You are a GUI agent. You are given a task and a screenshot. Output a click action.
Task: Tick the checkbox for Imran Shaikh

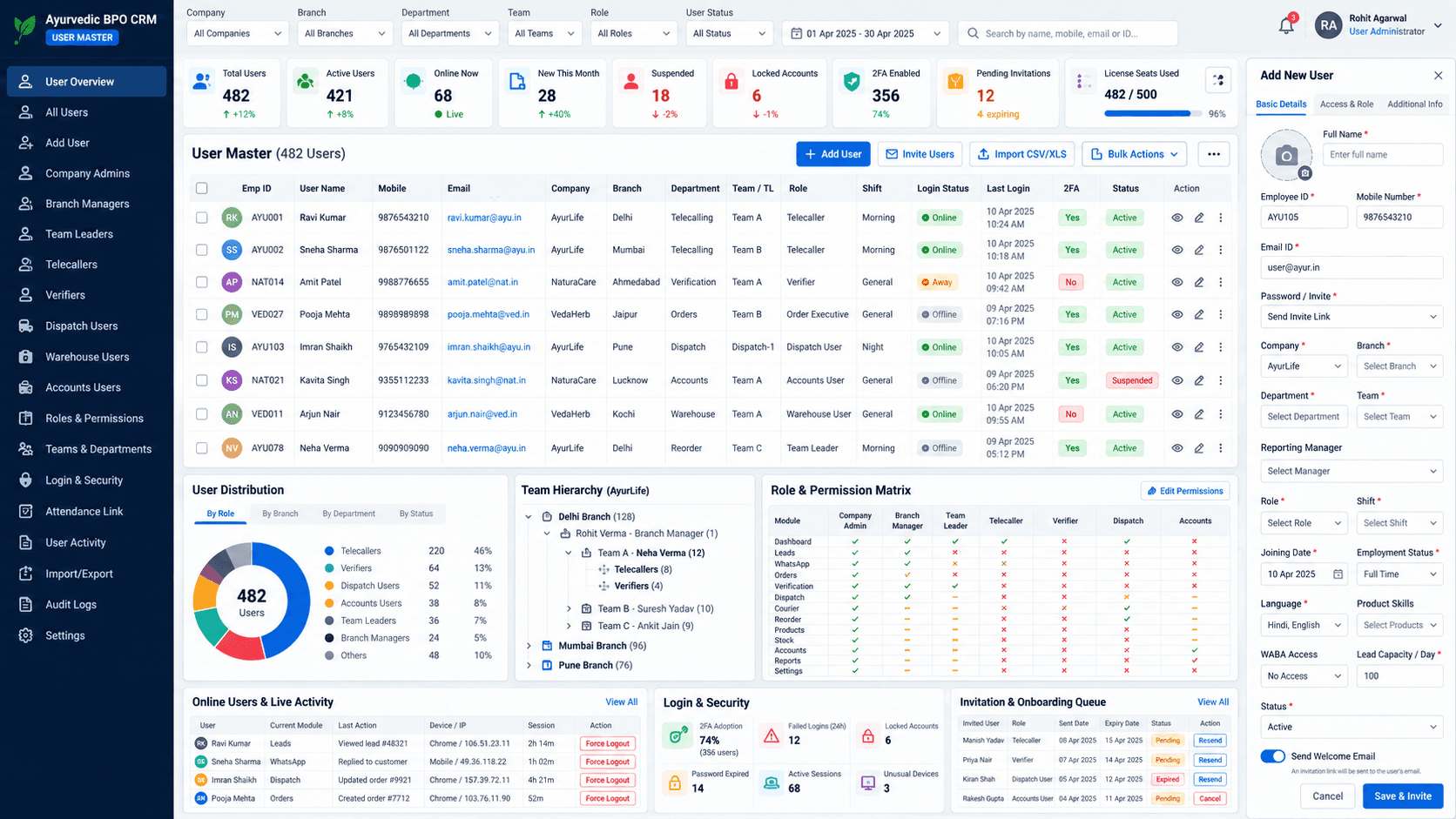pyautogui.click(x=202, y=347)
